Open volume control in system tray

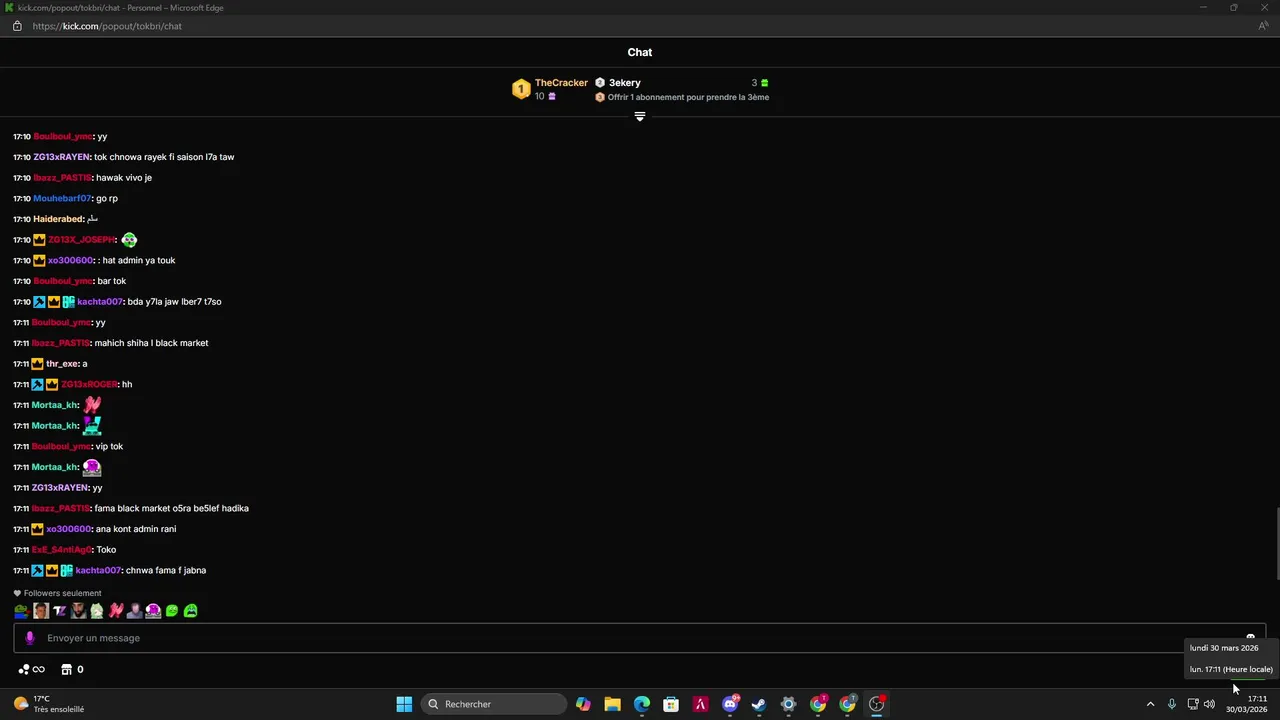1209,704
